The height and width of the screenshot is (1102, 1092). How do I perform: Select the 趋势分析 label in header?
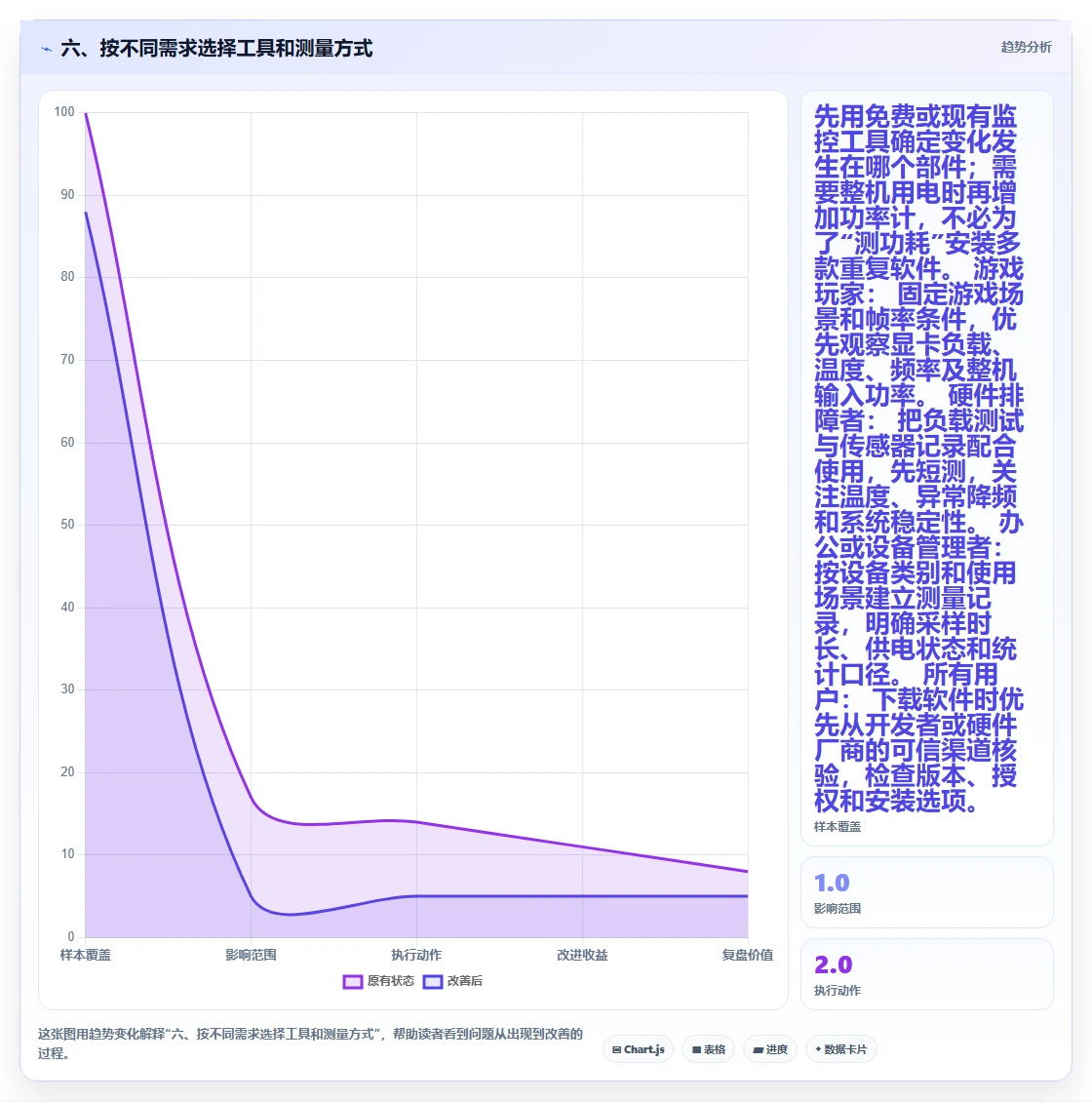[1026, 47]
